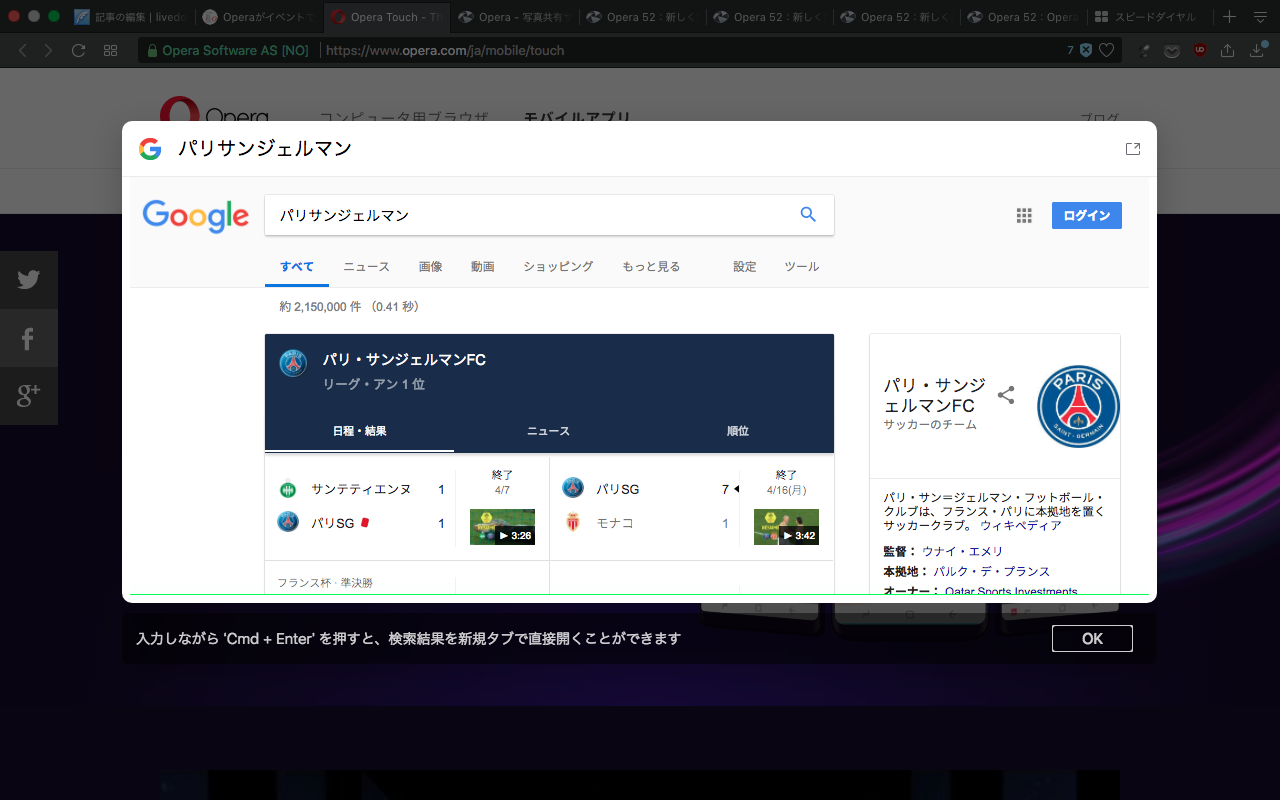
Task: Click the Google+ share sidebar icon
Action: tap(28, 396)
